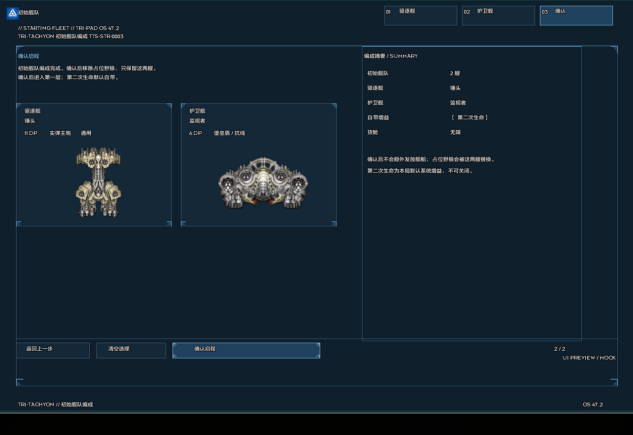Click the 护卫舰 title on the right ship card
The image size is (633, 435).
point(197,111)
